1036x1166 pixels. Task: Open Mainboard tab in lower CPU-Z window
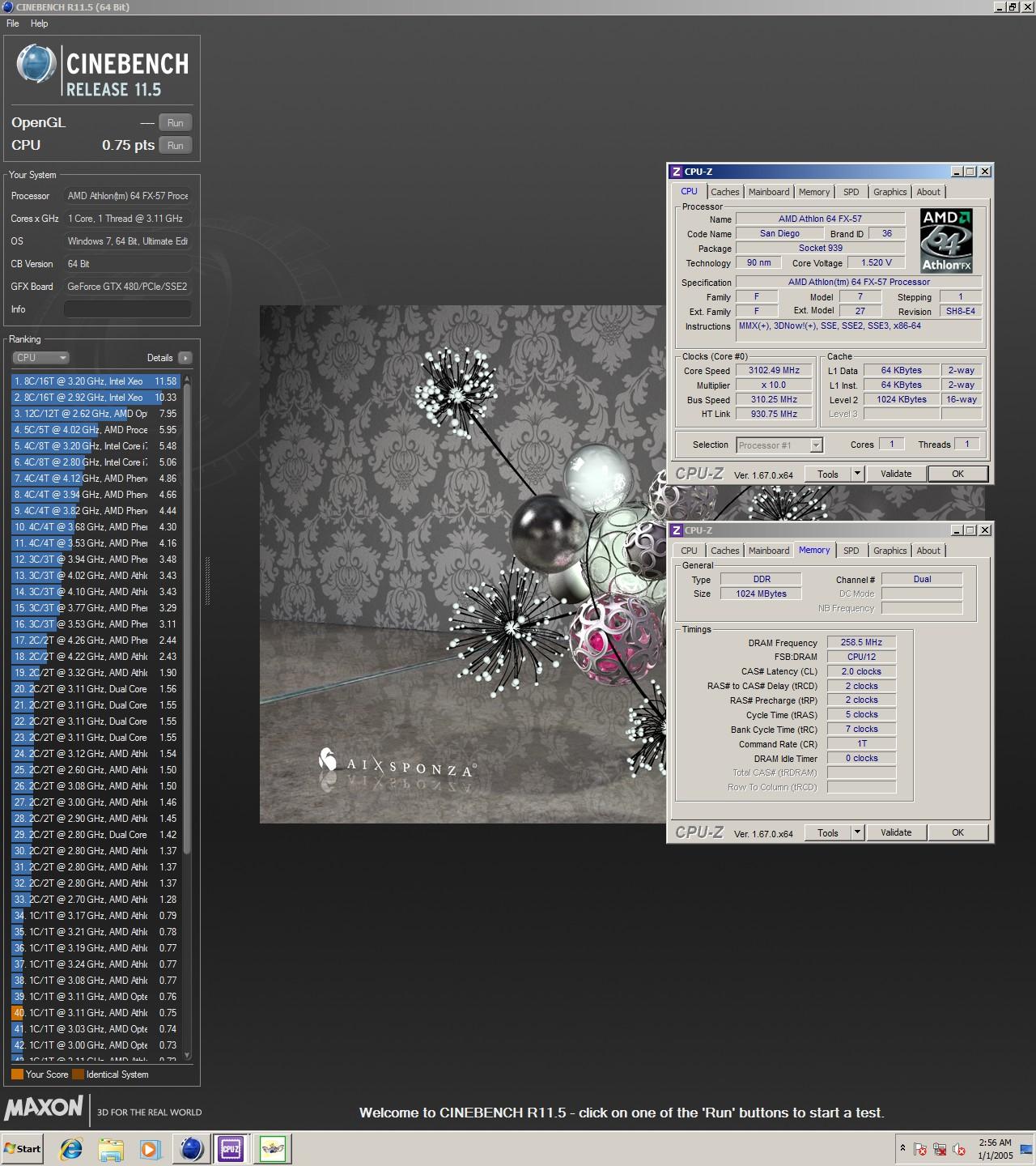tap(768, 551)
